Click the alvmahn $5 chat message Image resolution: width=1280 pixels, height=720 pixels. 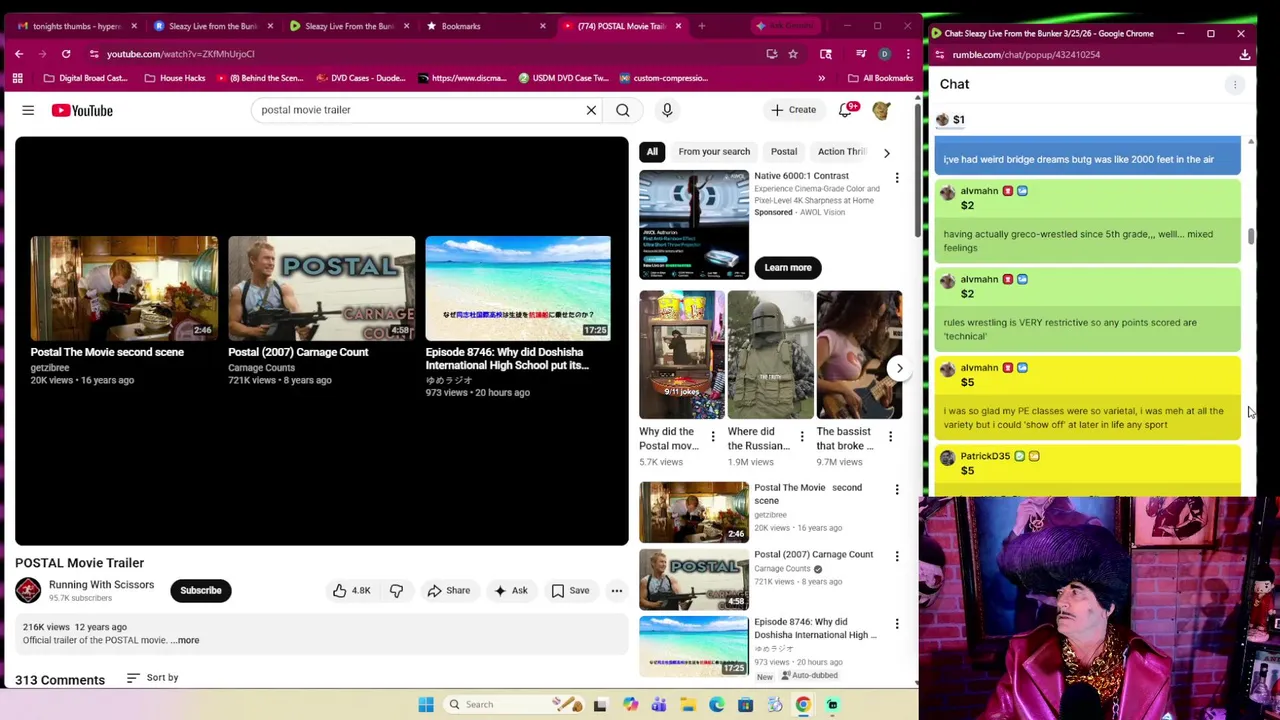coord(1088,398)
